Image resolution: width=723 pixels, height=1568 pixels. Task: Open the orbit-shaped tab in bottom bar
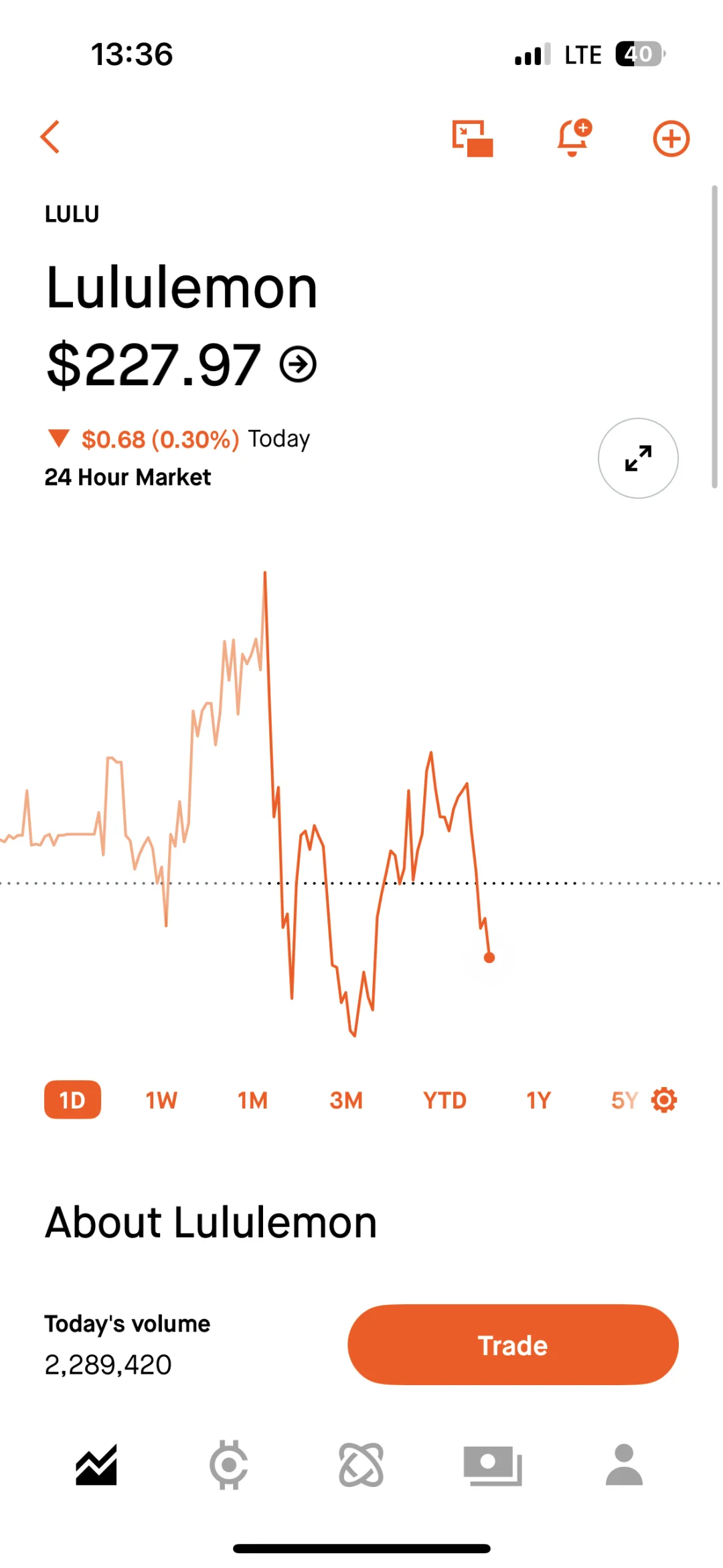click(x=361, y=1465)
